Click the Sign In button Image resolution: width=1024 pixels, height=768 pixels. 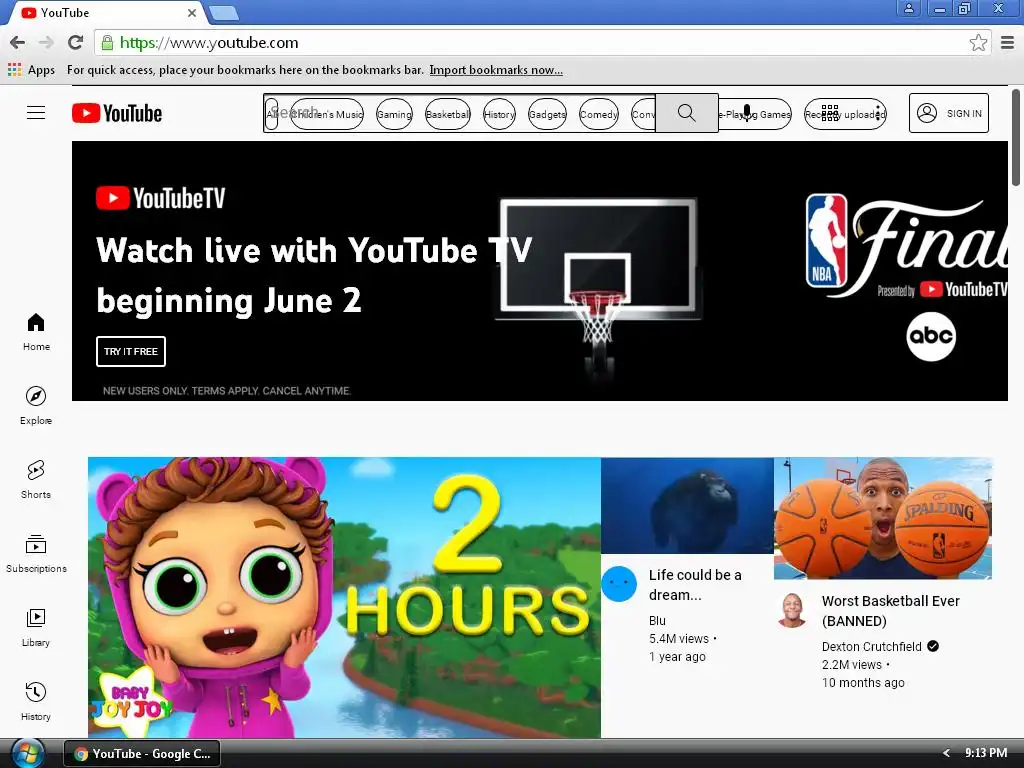(948, 113)
